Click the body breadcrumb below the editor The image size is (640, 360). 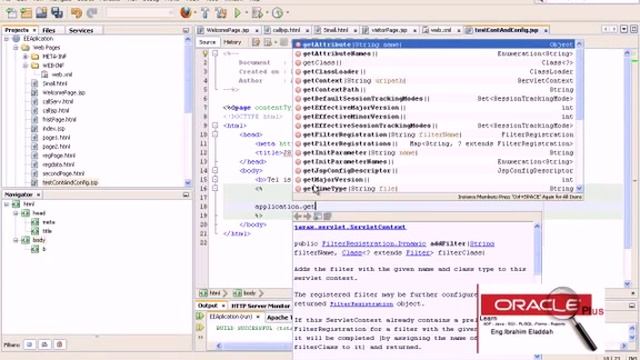[245, 293]
